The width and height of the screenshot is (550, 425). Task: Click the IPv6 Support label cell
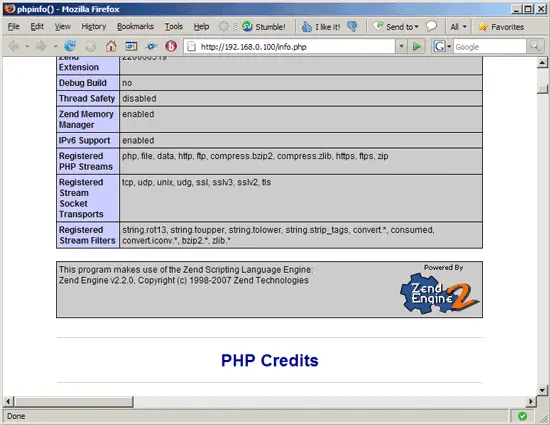pos(88,140)
